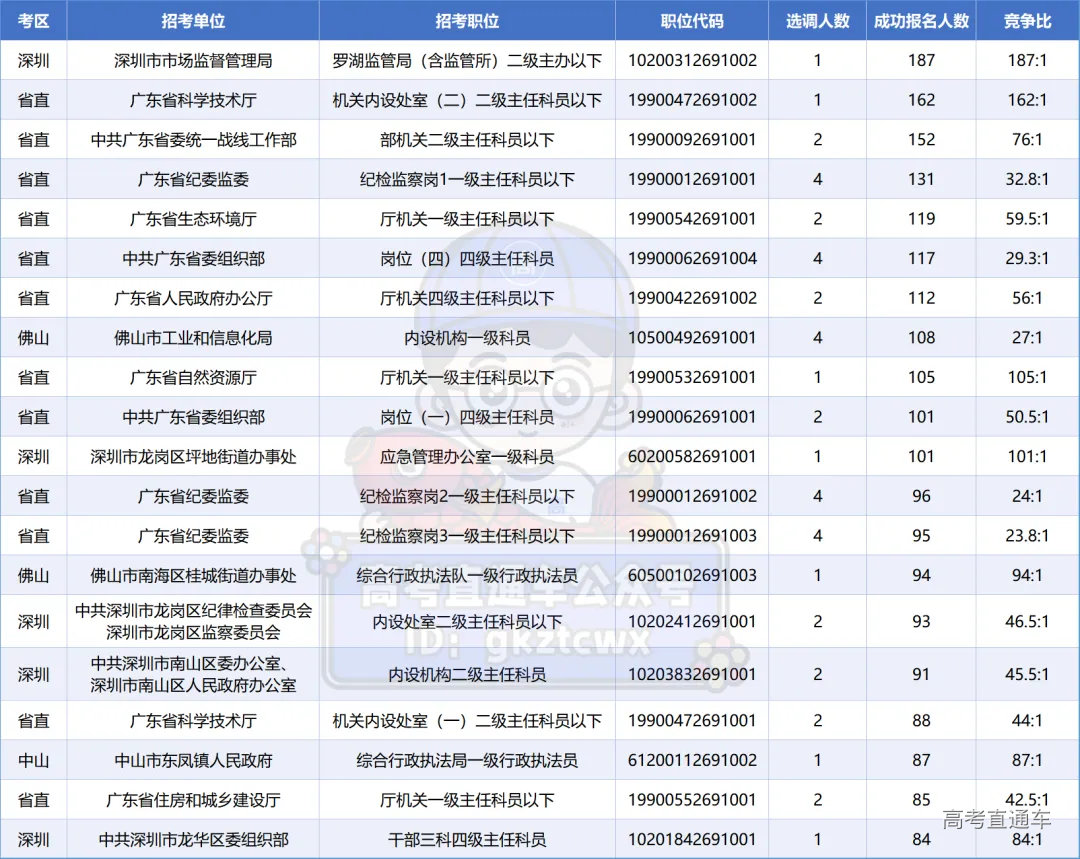Click the 考区 column header
Viewport: 1080px width, 859px height.
pyautogui.click(x=34, y=21)
